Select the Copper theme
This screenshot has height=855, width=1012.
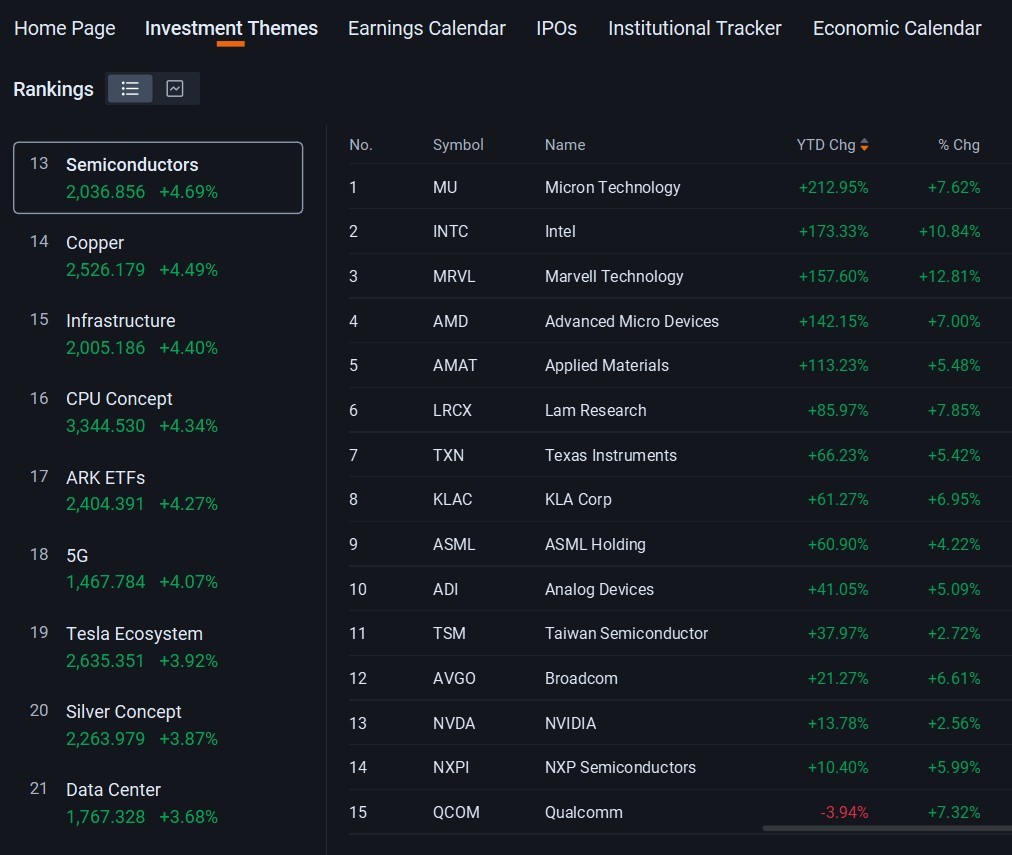(x=158, y=256)
